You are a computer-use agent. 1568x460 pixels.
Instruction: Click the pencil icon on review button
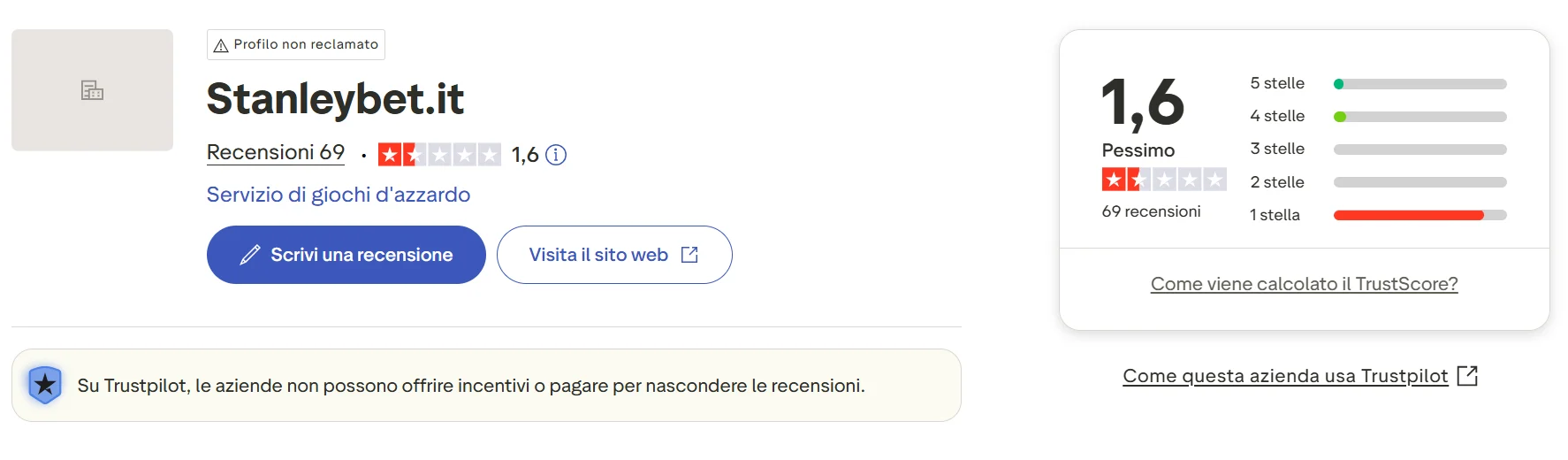[250, 255]
